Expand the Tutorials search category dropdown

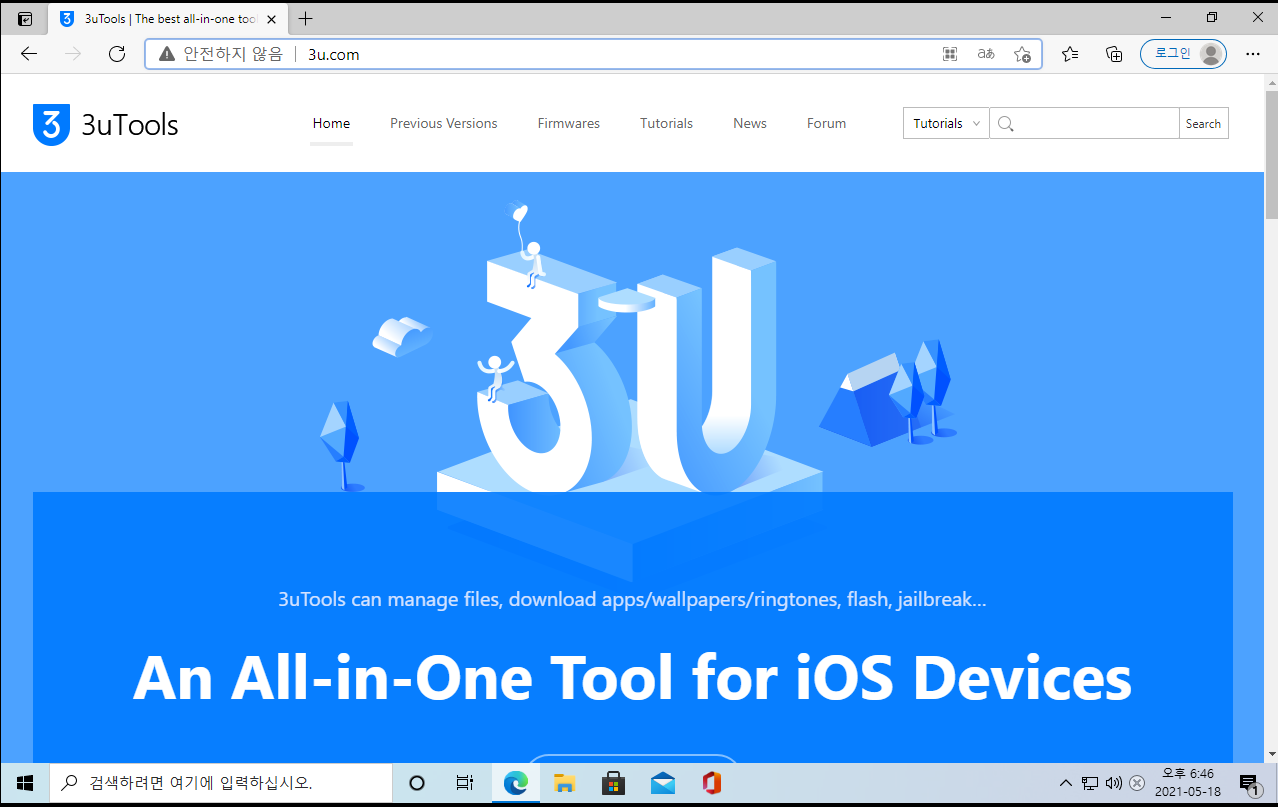(945, 123)
